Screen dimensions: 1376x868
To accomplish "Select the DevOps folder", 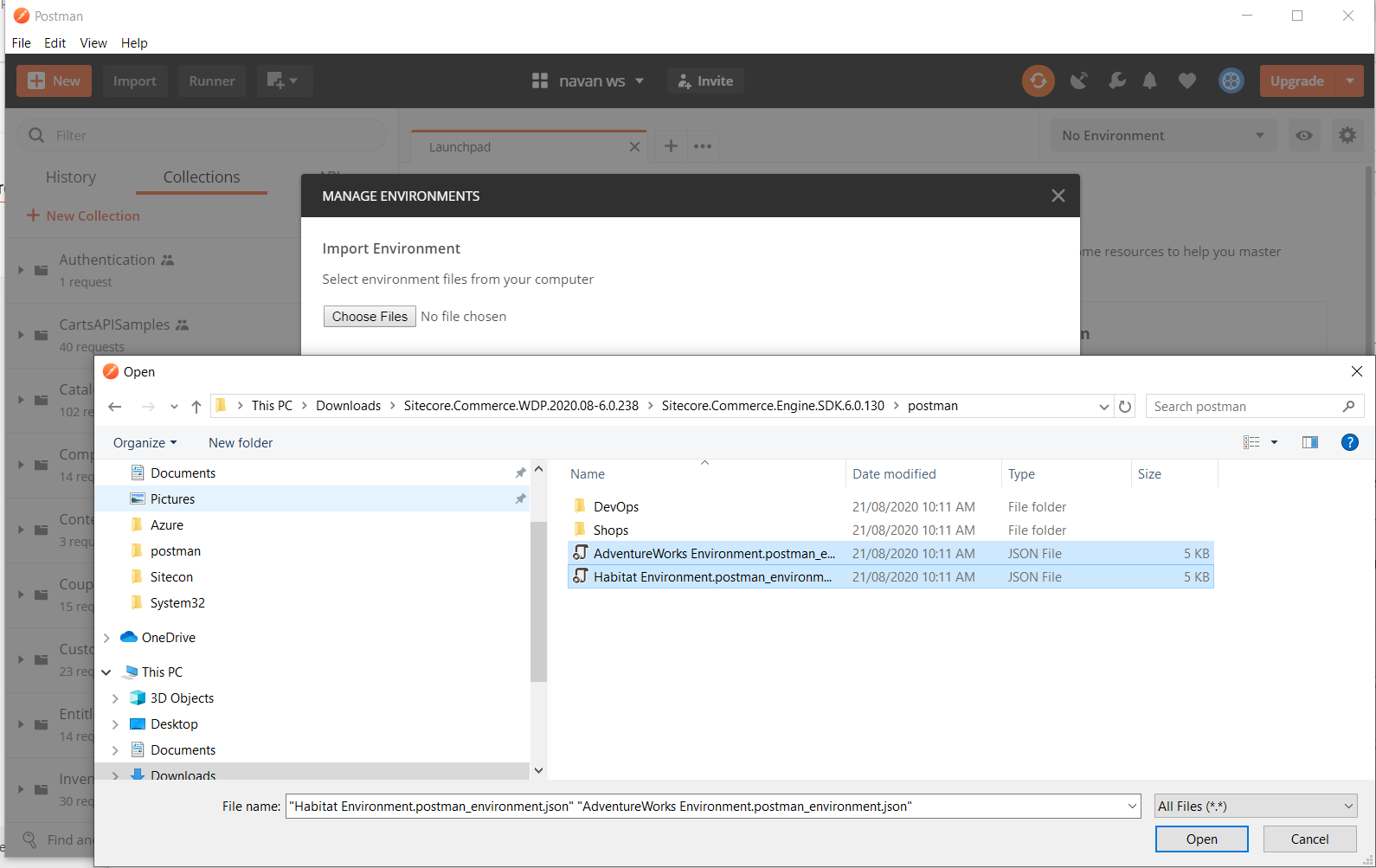I will coord(616,506).
